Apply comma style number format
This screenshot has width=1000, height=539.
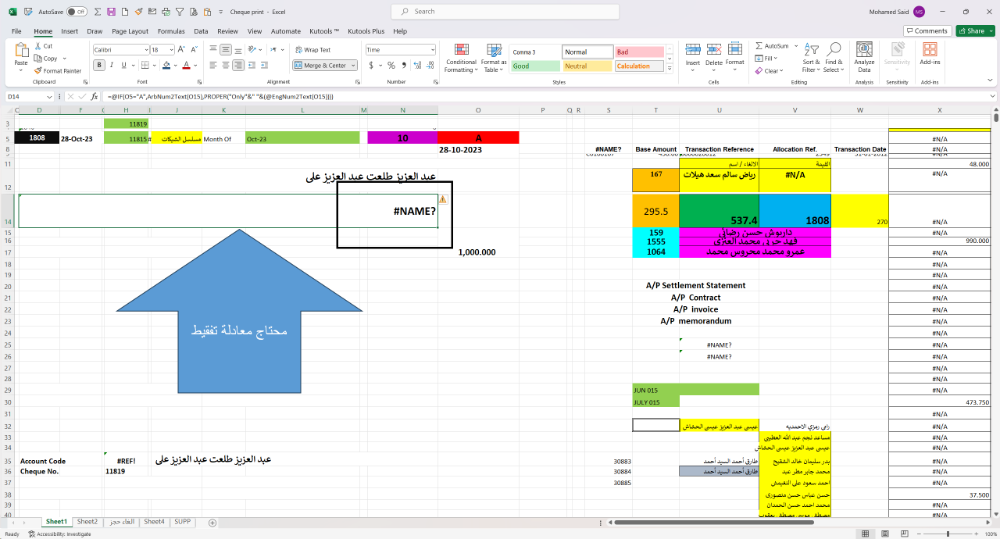point(404,65)
